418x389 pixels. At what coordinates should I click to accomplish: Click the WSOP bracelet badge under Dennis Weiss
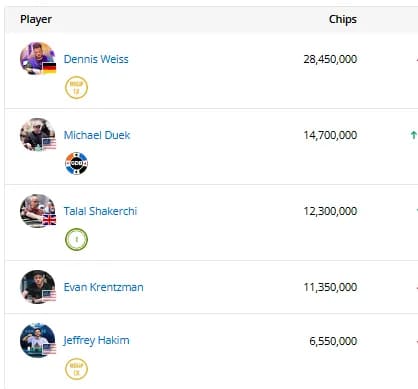76,88
